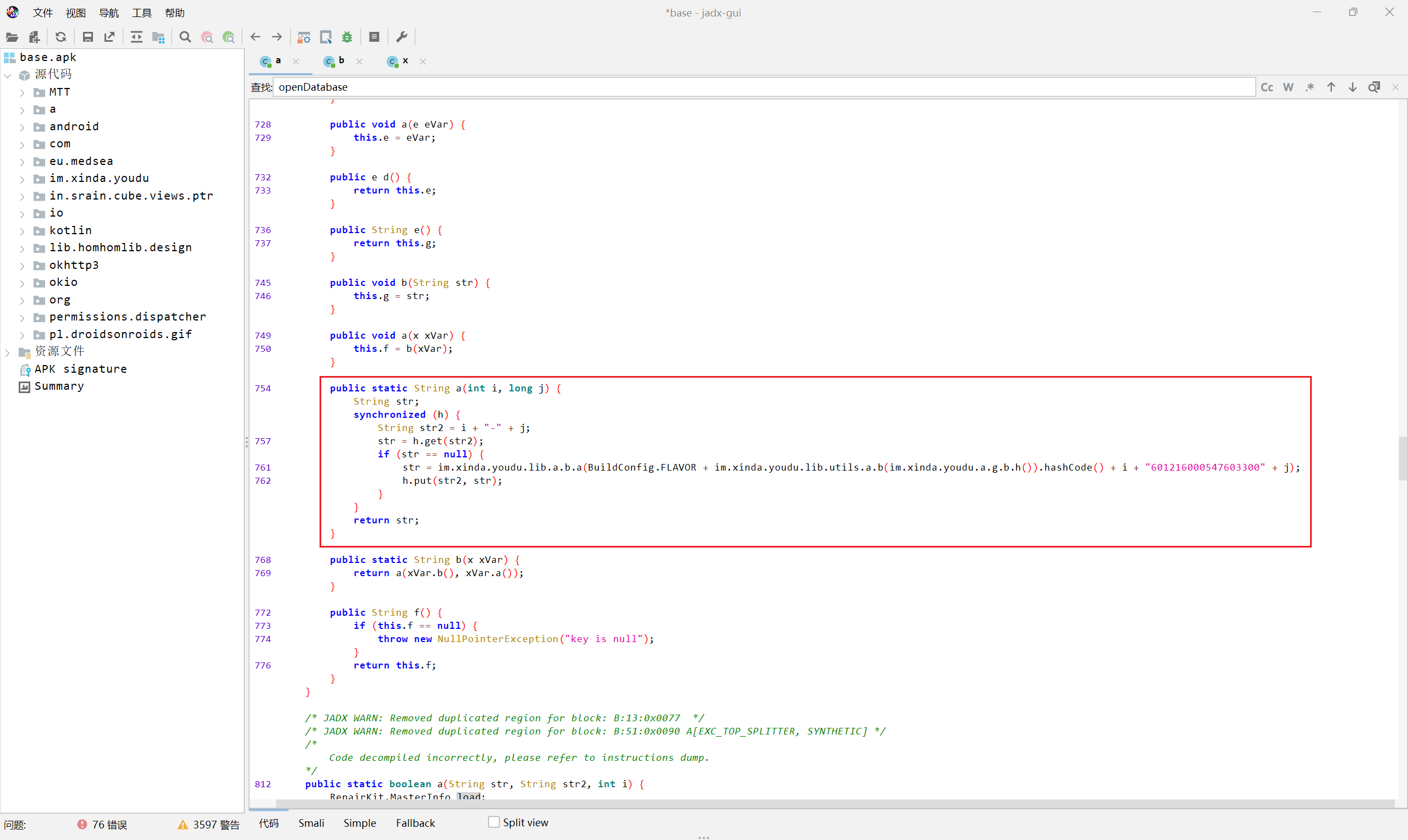Expand the im.xinda.youdu package
The width and height of the screenshot is (1408, 840).
(x=22, y=179)
